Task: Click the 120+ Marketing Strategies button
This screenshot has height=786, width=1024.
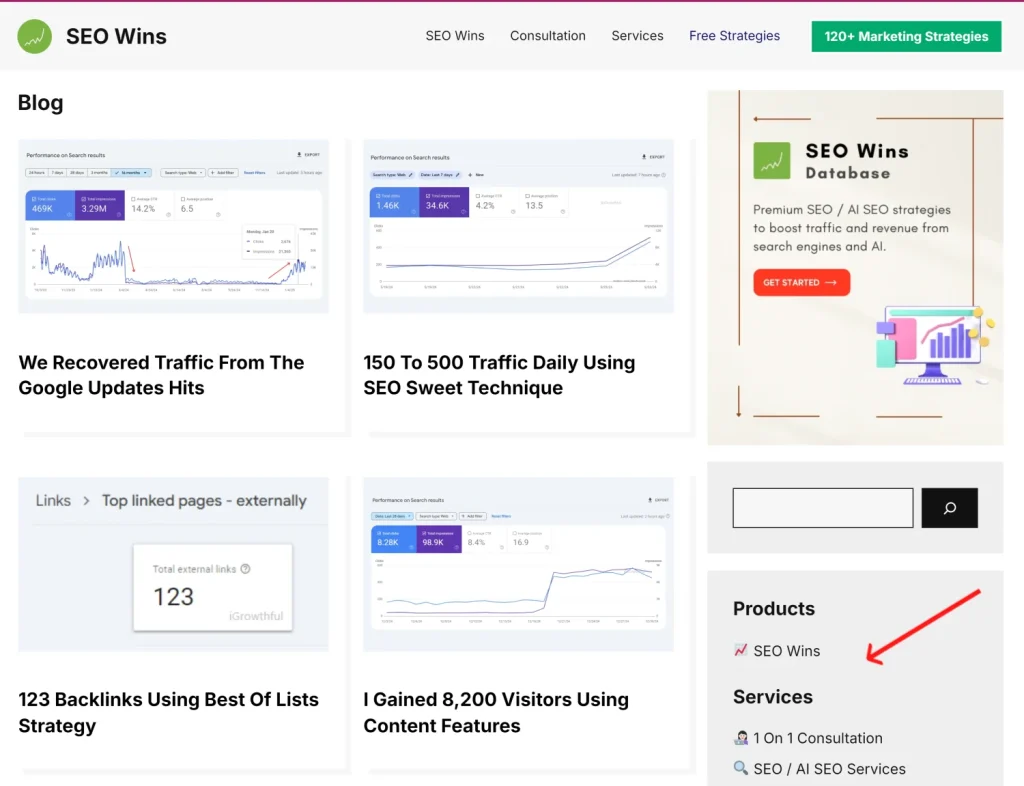Action: pos(906,36)
